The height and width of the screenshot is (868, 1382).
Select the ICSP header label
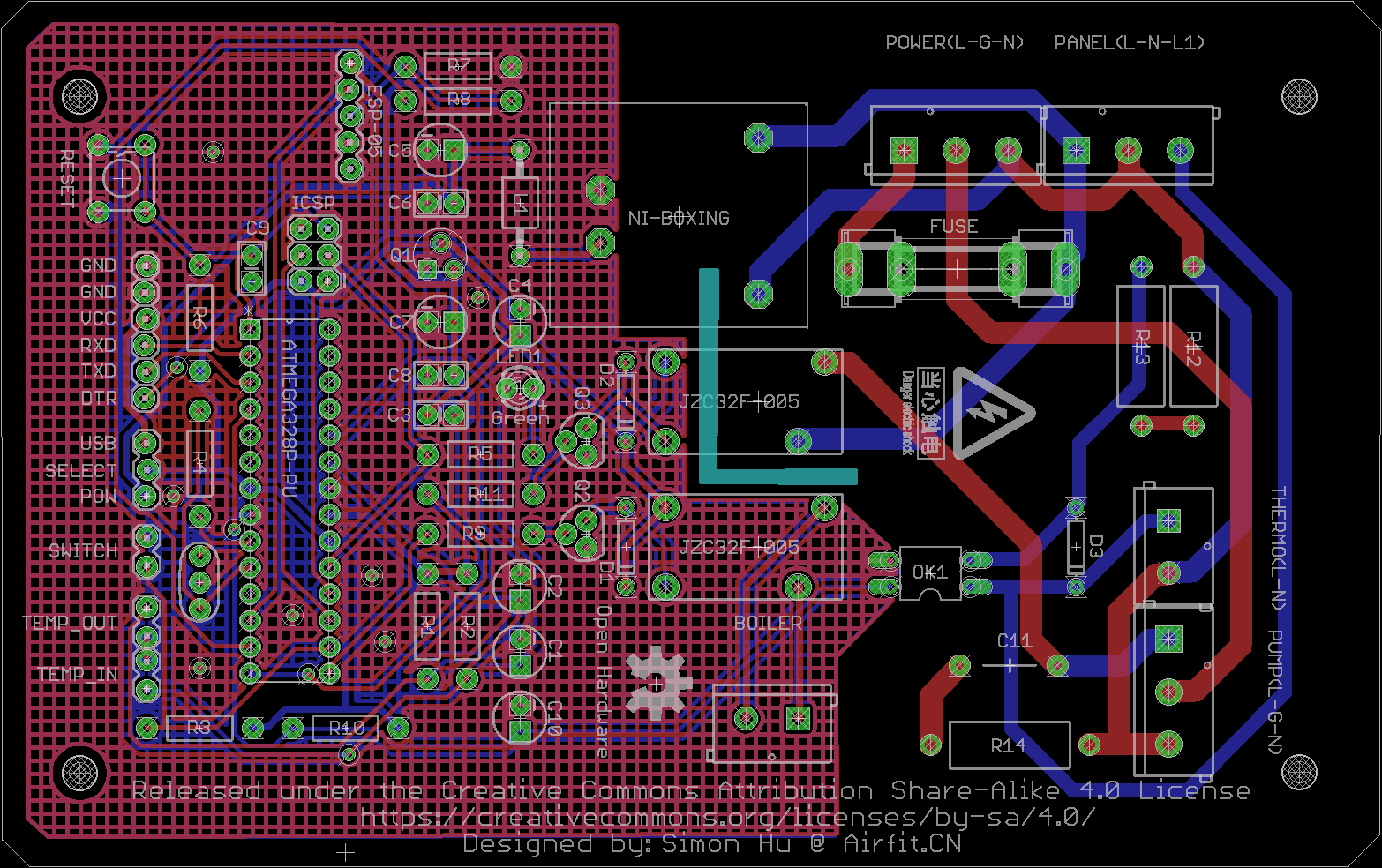tap(313, 203)
